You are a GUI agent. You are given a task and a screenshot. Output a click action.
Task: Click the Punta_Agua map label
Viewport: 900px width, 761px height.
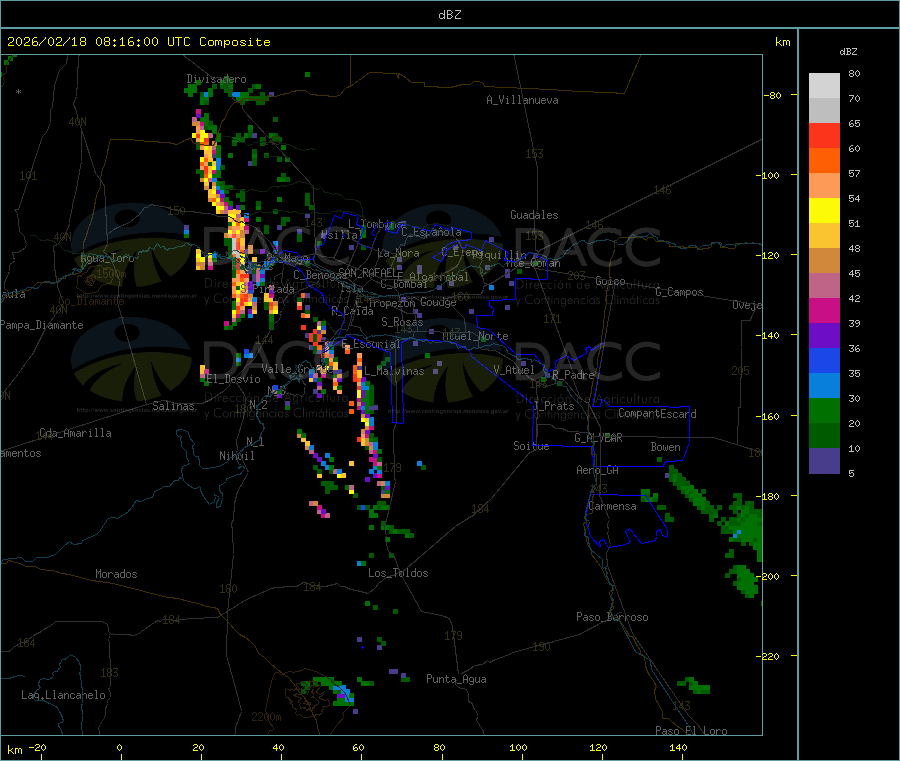coord(456,679)
